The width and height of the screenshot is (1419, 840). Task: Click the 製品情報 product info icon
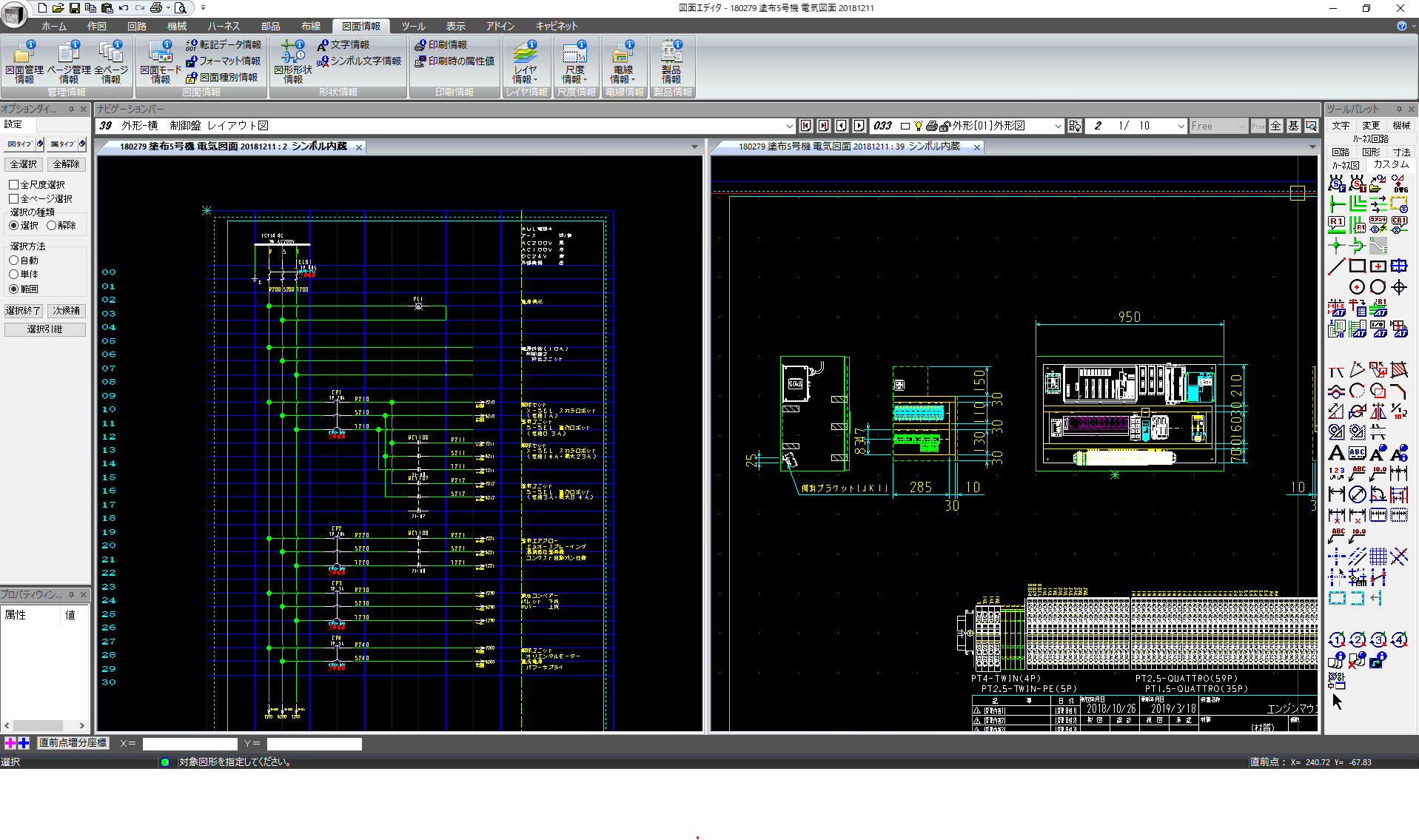[671, 62]
